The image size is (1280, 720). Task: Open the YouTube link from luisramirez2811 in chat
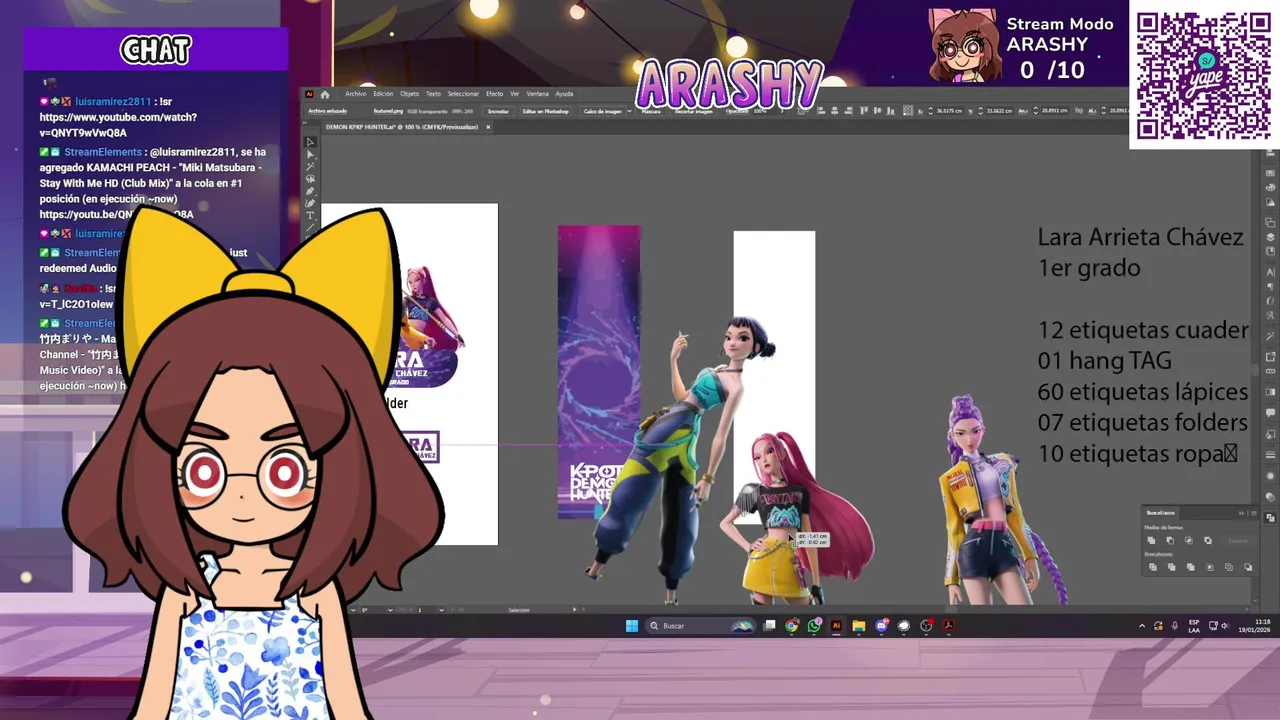click(118, 125)
